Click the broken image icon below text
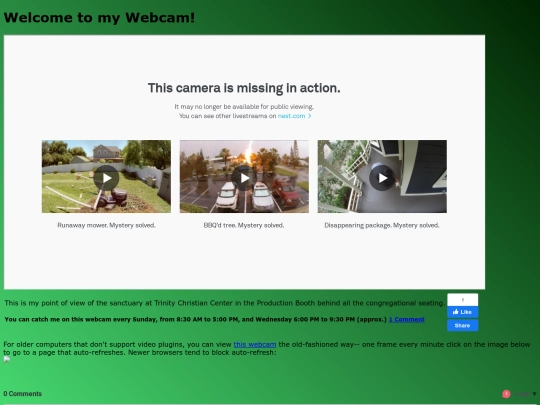This screenshot has height=405, width=540. [x=7, y=360]
